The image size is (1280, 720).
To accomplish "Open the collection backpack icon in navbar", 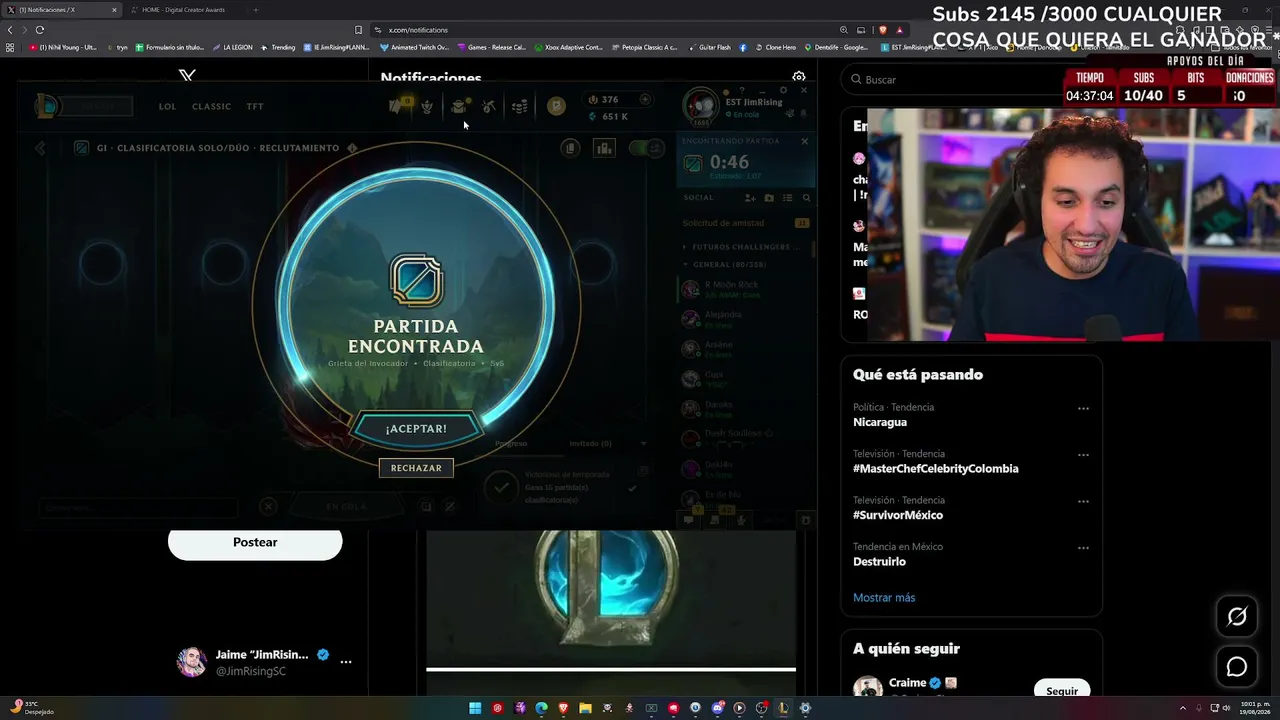I will click(x=459, y=106).
